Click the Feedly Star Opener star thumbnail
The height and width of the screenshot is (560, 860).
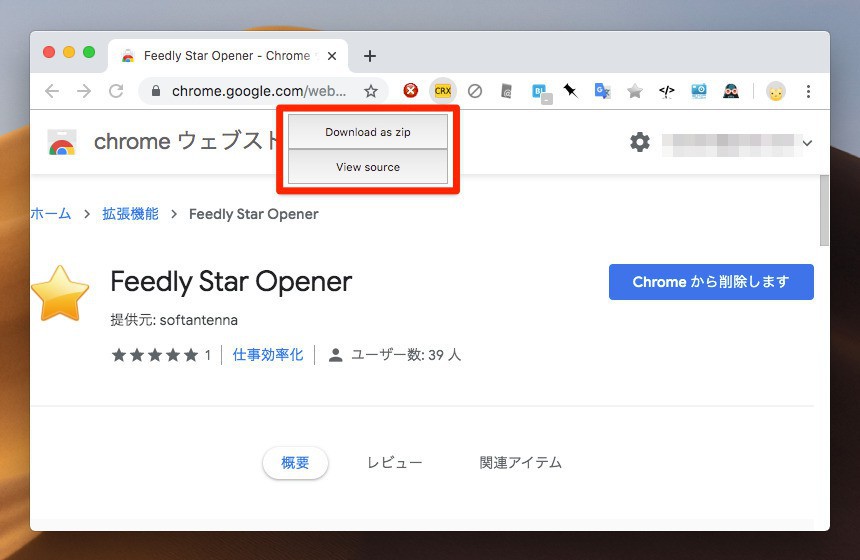point(60,293)
